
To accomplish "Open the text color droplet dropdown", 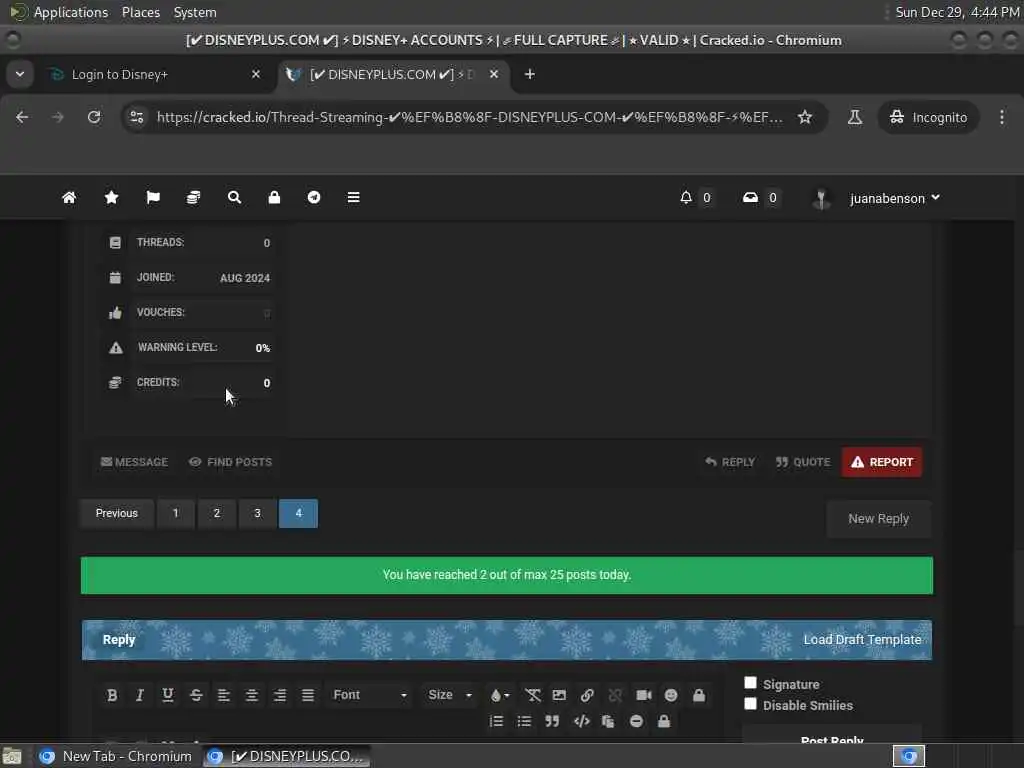I will click(x=500, y=695).
